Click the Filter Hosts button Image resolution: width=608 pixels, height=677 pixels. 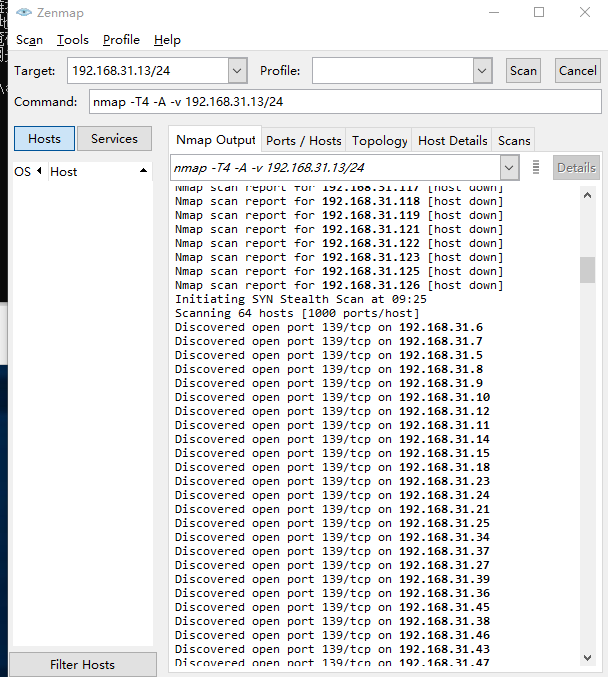[x=82, y=664]
